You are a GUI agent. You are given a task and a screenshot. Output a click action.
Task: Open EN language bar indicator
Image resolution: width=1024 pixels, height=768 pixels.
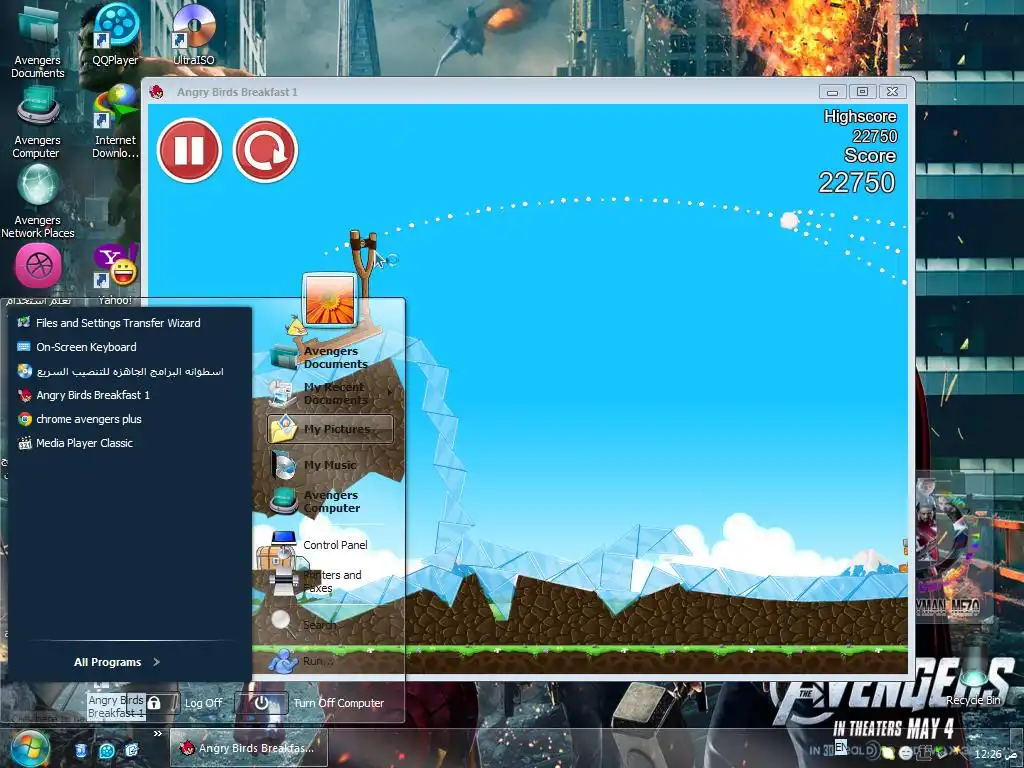pyautogui.click(x=841, y=746)
